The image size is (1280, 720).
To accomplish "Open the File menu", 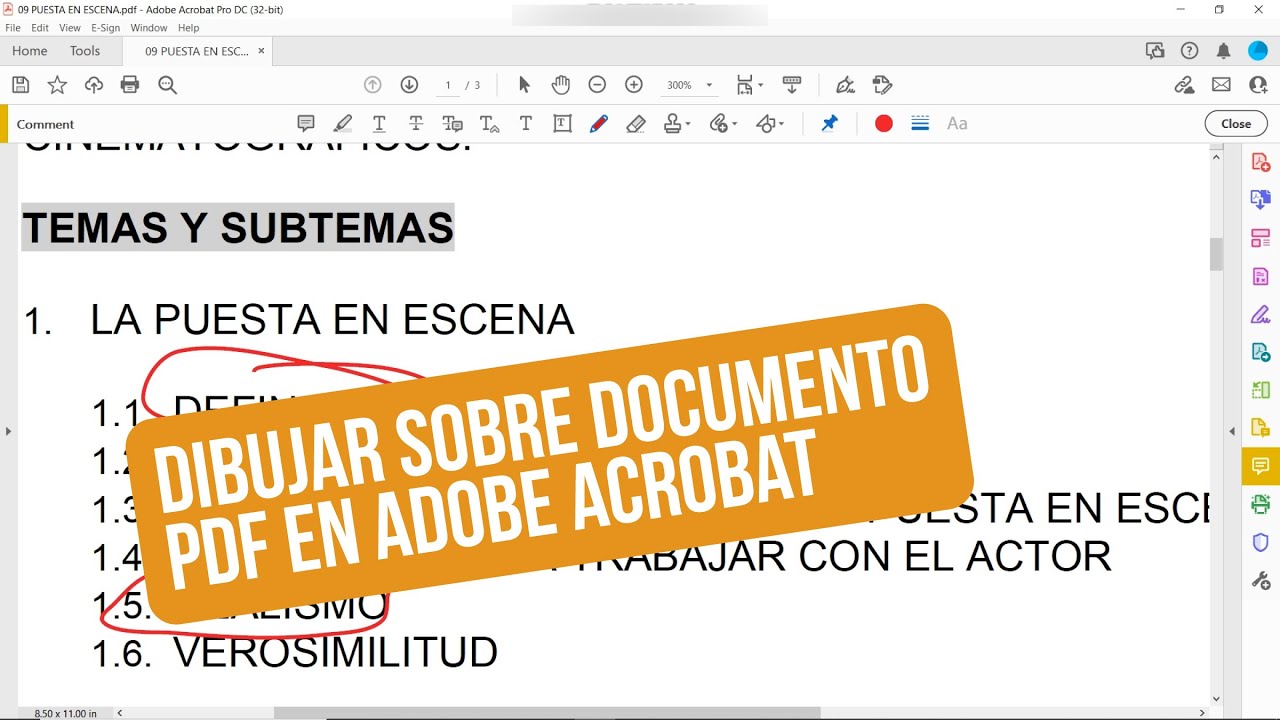I will (13, 28).
